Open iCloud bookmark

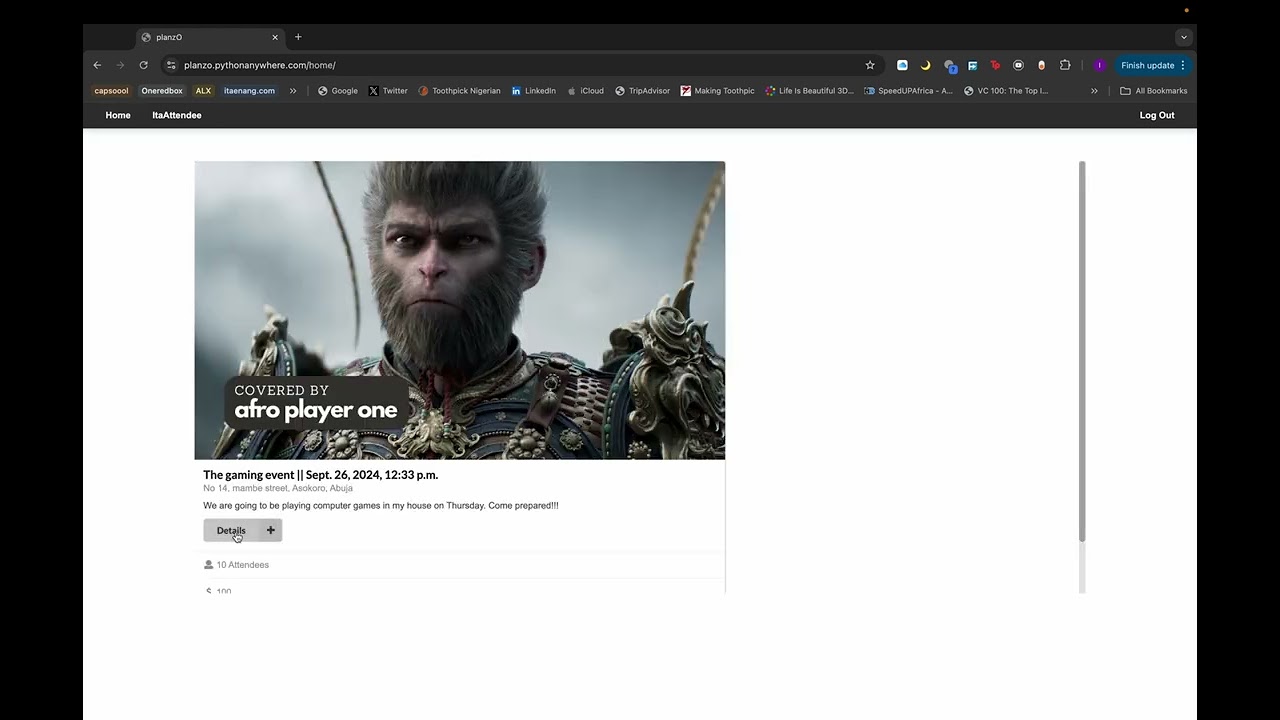(586, 91)
